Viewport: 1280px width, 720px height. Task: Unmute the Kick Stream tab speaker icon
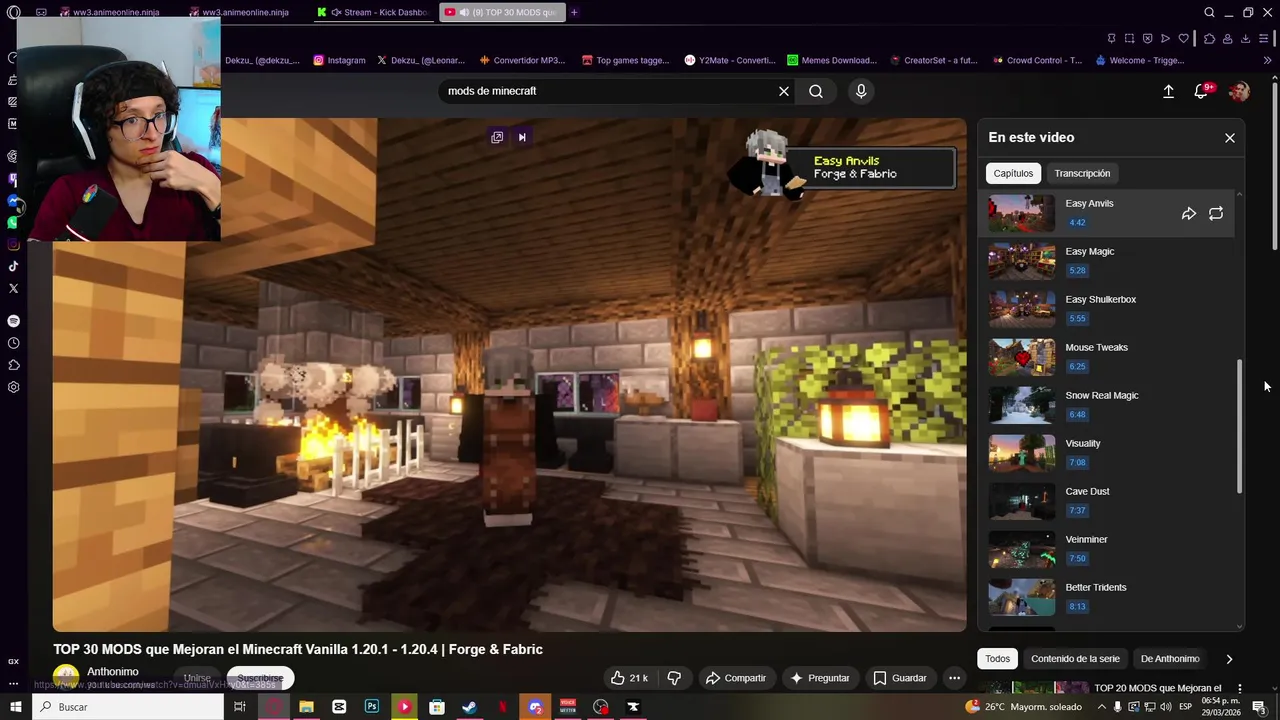(335, 12)
